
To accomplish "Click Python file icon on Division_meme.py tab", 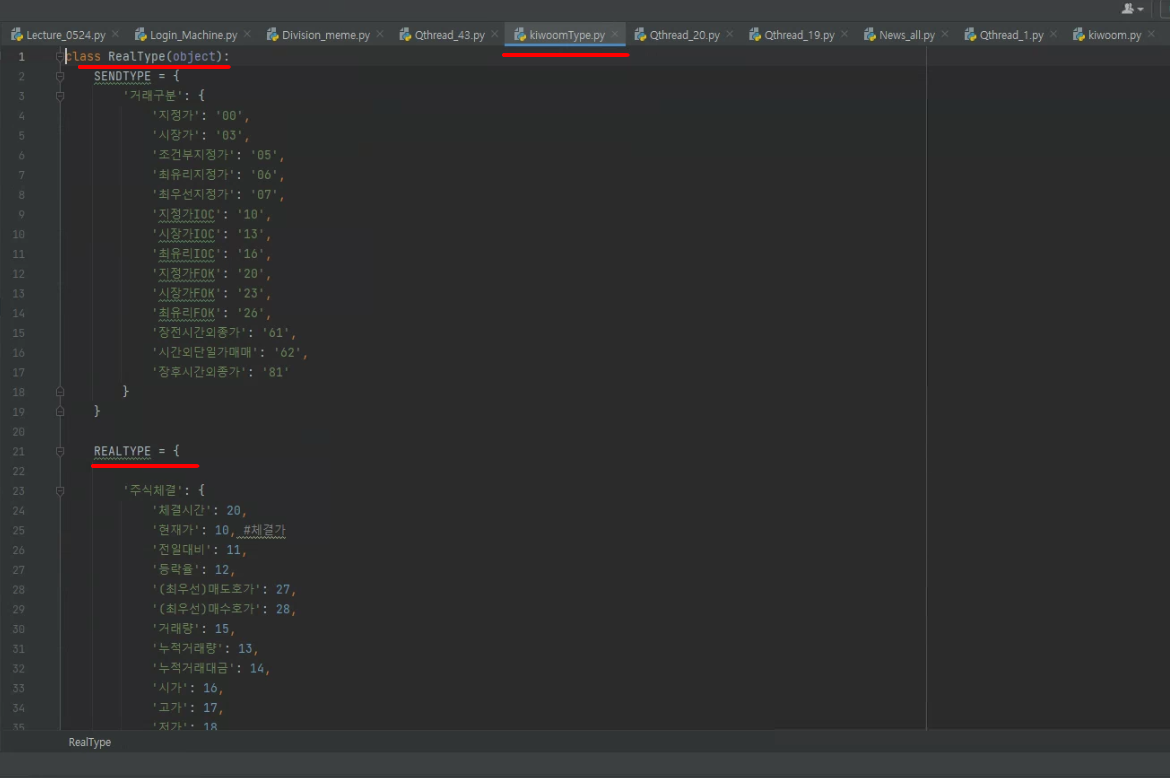I will point(272,34).
